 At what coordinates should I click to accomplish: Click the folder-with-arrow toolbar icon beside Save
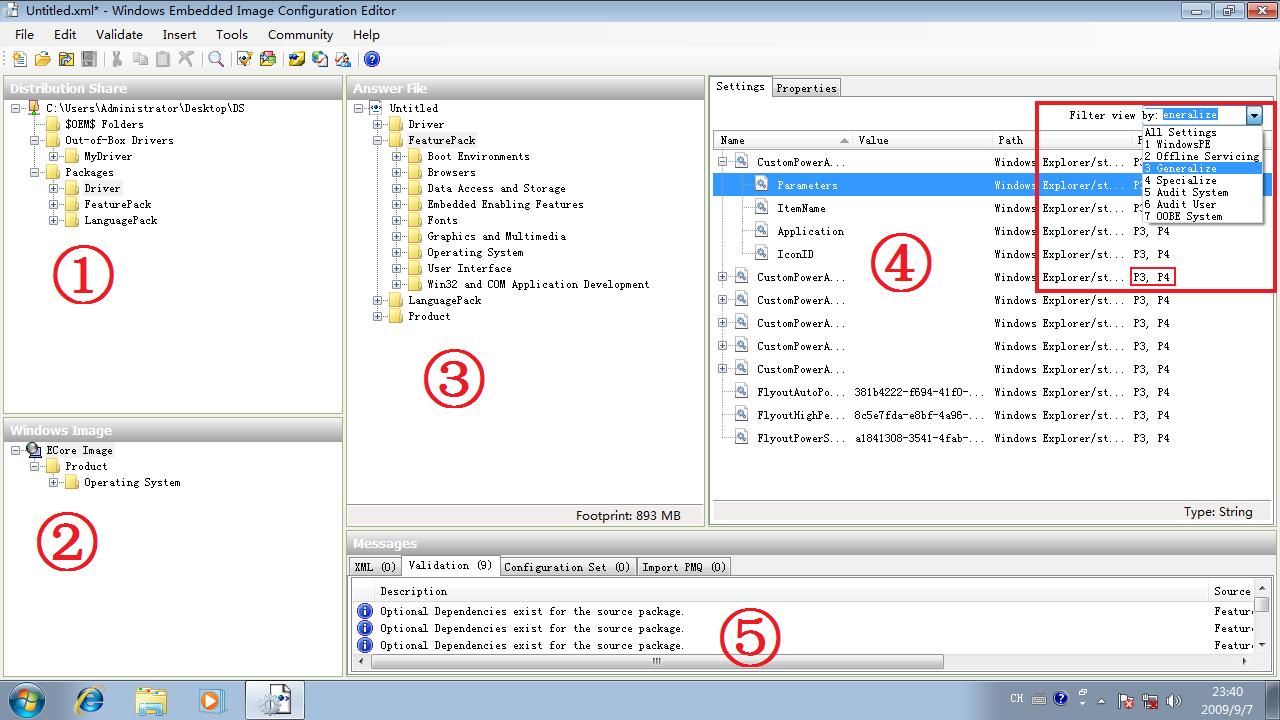pyautogui.click(x=66, y=59)
